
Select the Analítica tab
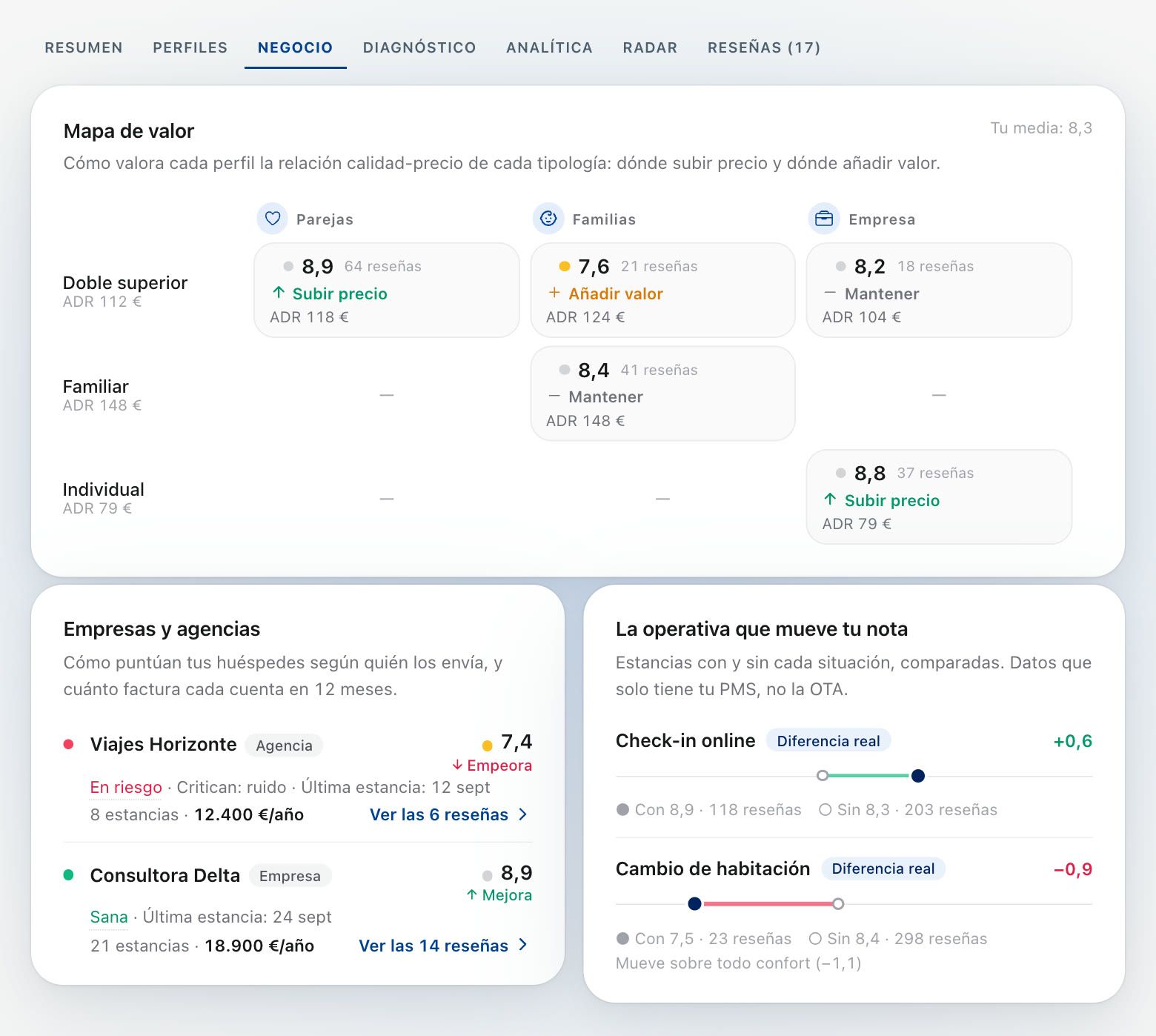[x=549, y=47]
